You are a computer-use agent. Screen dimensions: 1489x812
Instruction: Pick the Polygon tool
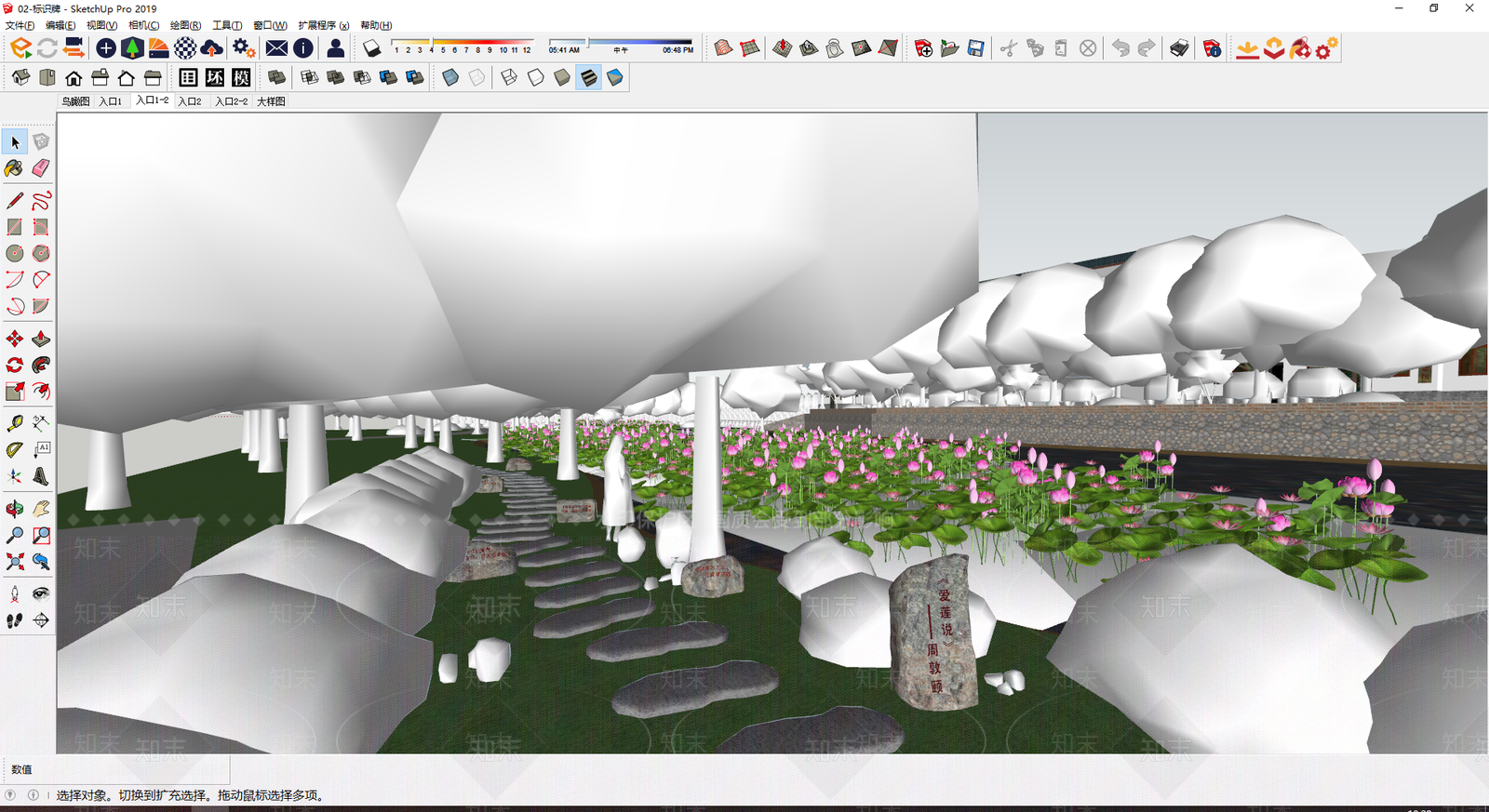point(41,253)
